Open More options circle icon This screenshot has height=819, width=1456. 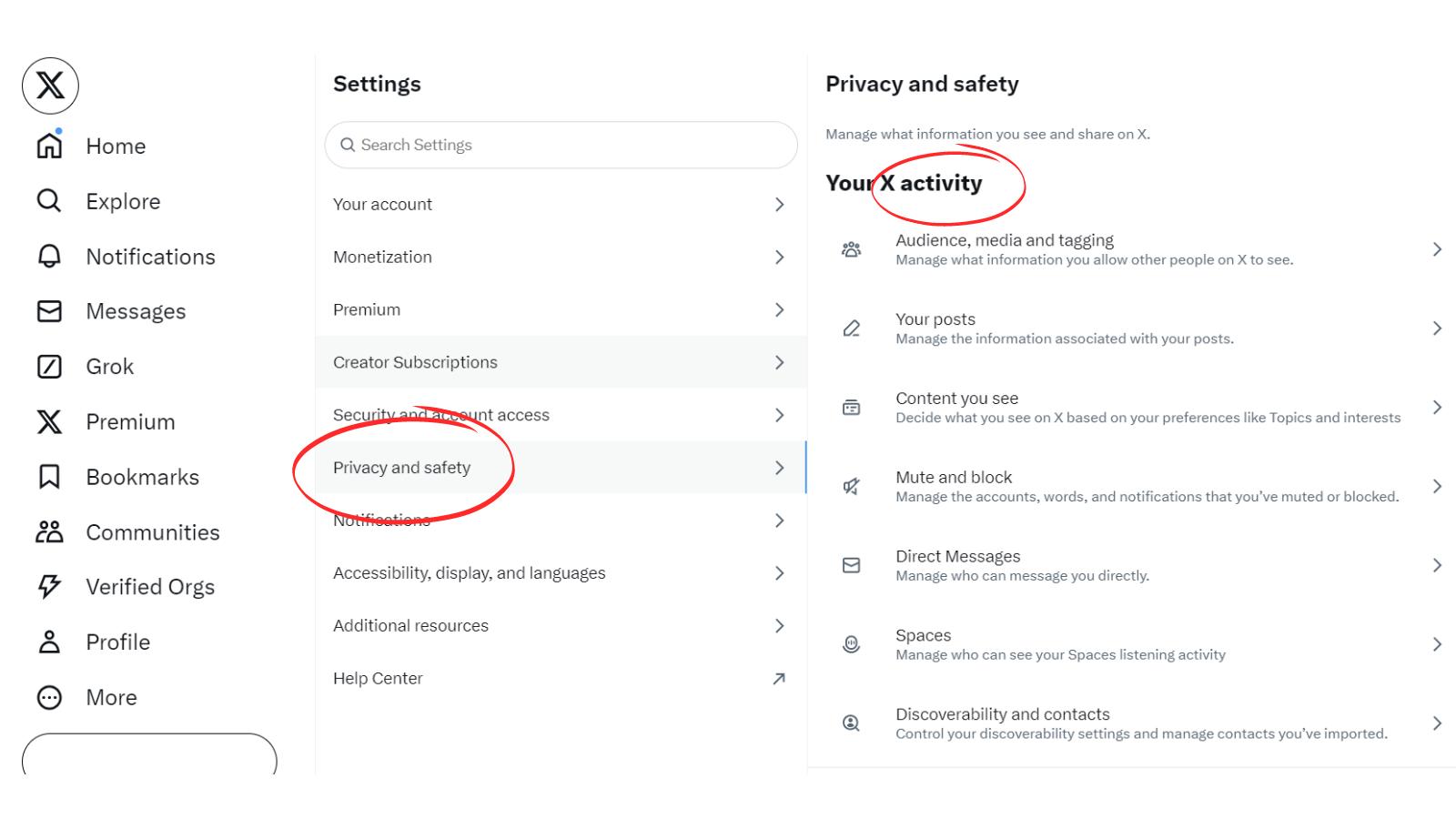tap(49, 698)
